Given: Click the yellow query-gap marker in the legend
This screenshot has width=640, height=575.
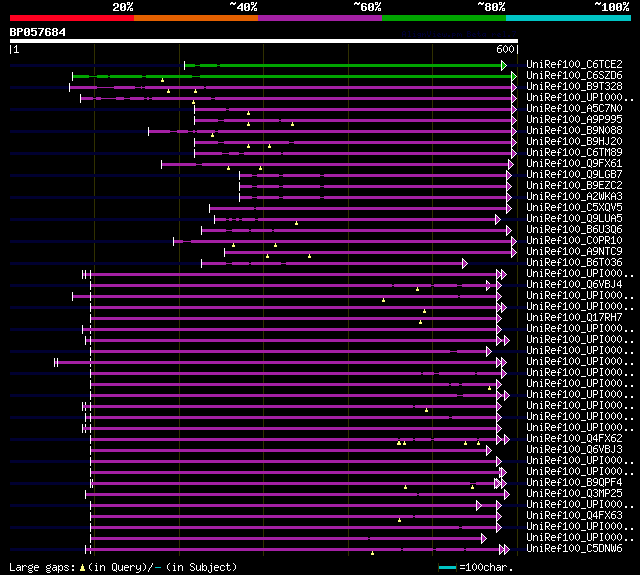Looking at the screenshot, I should click(x=82, y=567).
